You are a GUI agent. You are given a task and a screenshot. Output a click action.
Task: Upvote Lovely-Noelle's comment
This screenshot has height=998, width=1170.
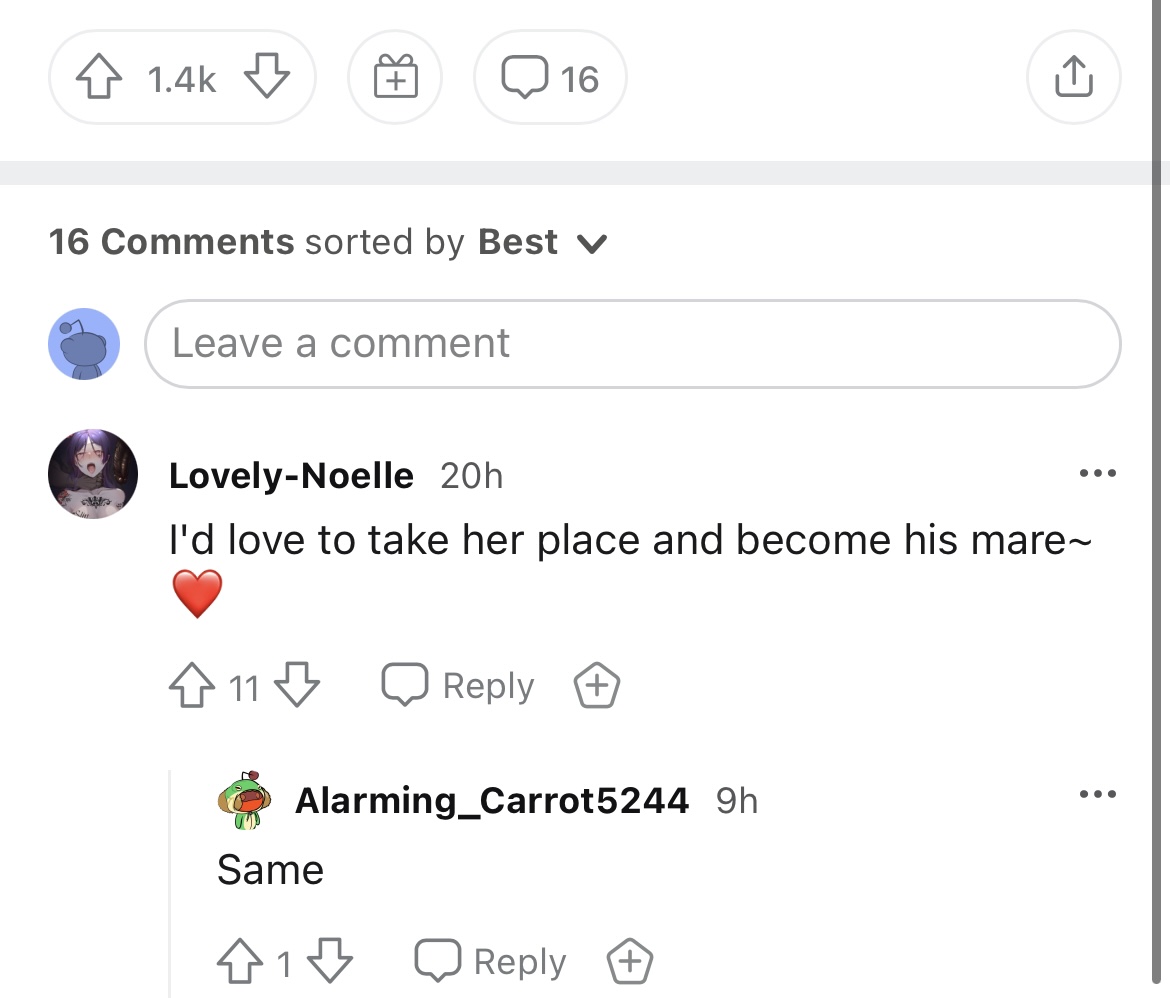pos(192,685)
